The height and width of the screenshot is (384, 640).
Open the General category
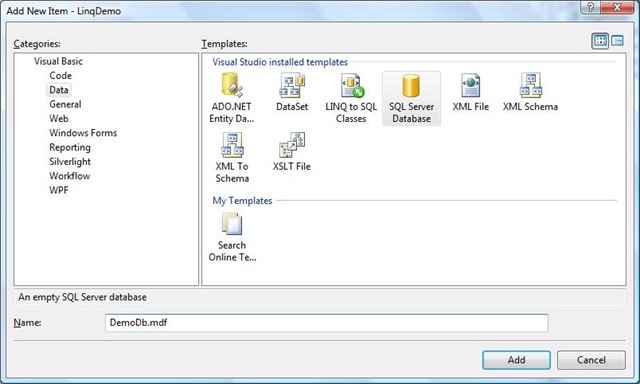[x=65, y=104]
